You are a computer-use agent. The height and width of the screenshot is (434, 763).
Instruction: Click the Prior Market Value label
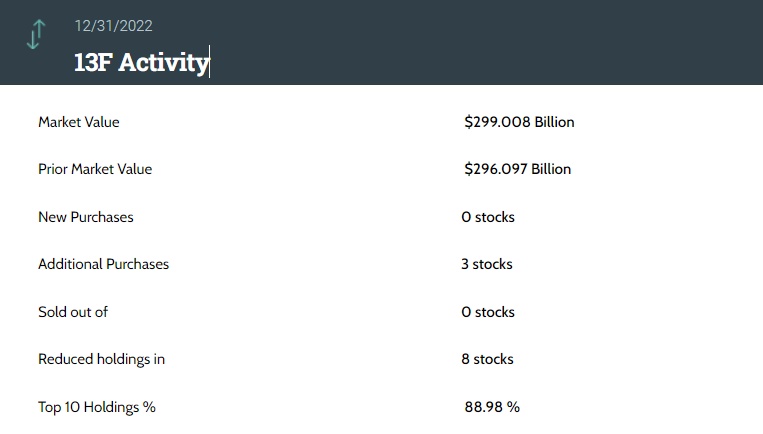point(95,169)
